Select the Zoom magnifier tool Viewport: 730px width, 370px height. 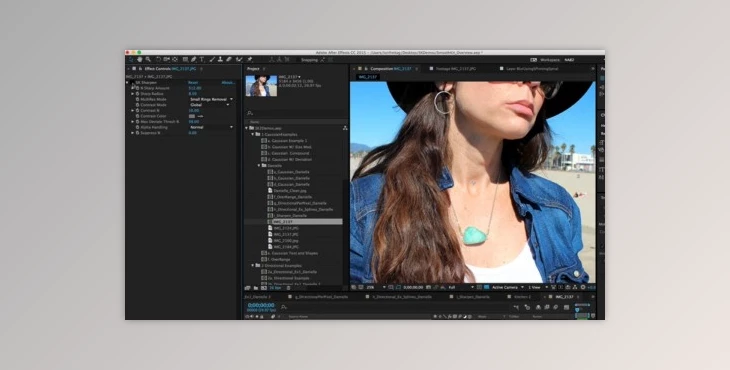148,60
